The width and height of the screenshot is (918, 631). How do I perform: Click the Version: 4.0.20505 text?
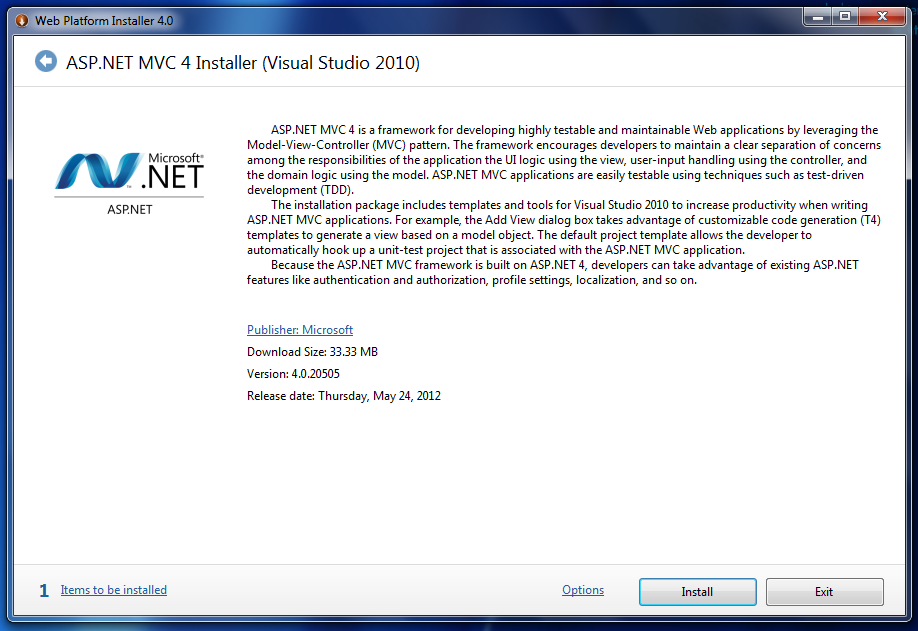click(293, 373)
